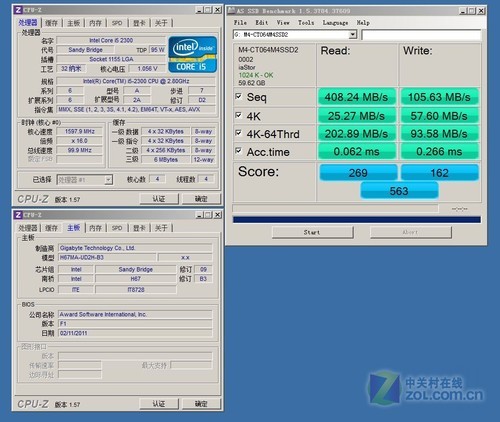The height and width of the screenshot is (422, 500).
Task: Click the Intel Core i5 logo badge
Action: pos(192,55)
